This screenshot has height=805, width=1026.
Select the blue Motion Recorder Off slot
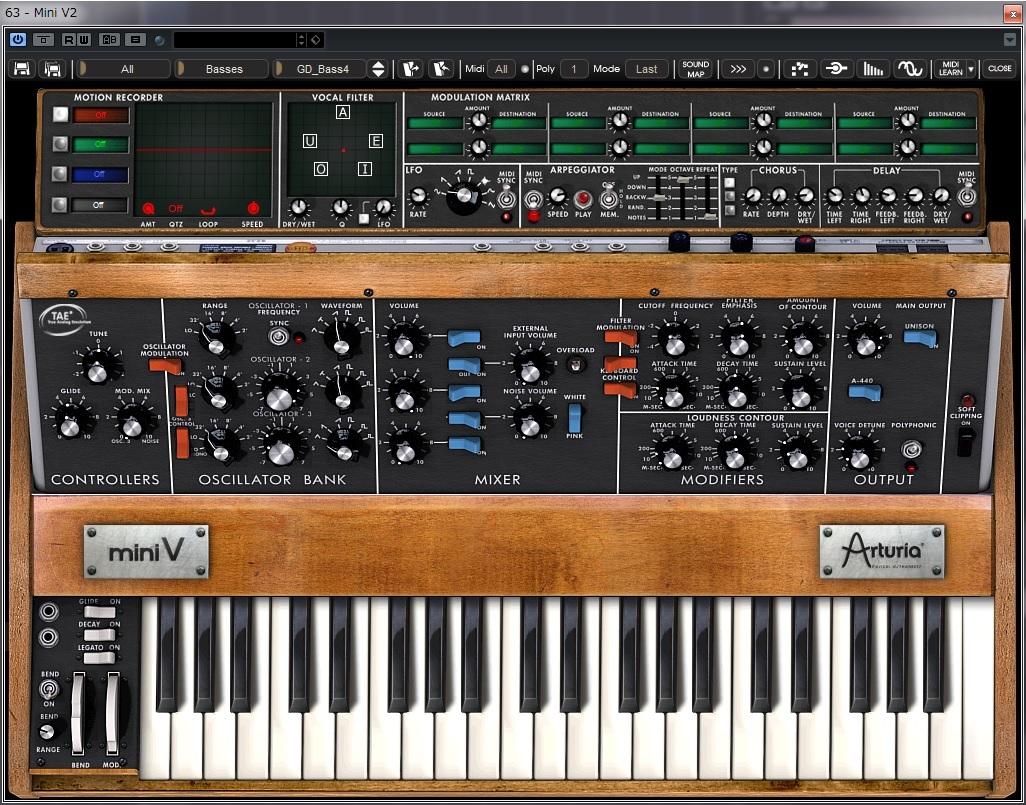coord(100,174)
